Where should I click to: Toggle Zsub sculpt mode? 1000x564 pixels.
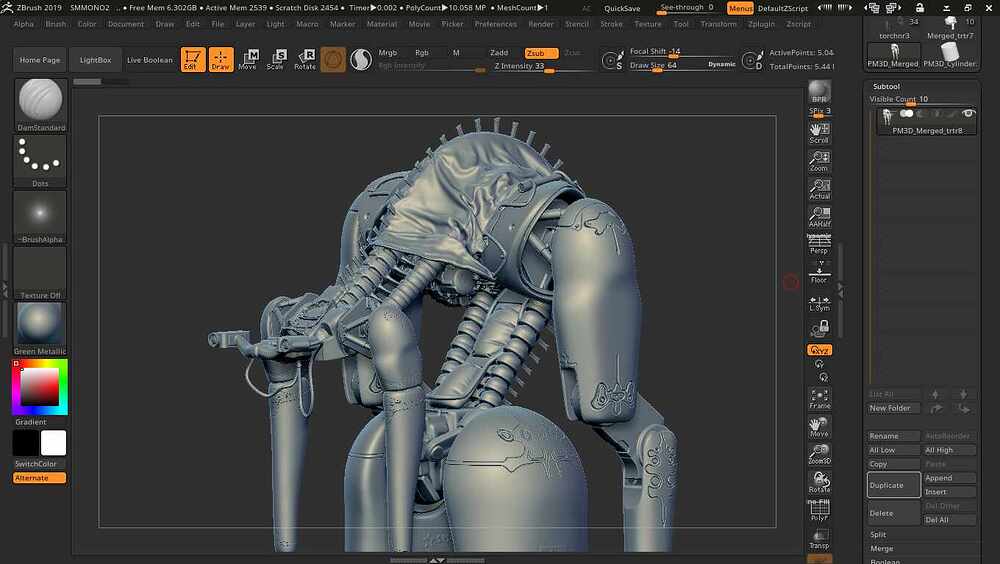pos(541,53)
